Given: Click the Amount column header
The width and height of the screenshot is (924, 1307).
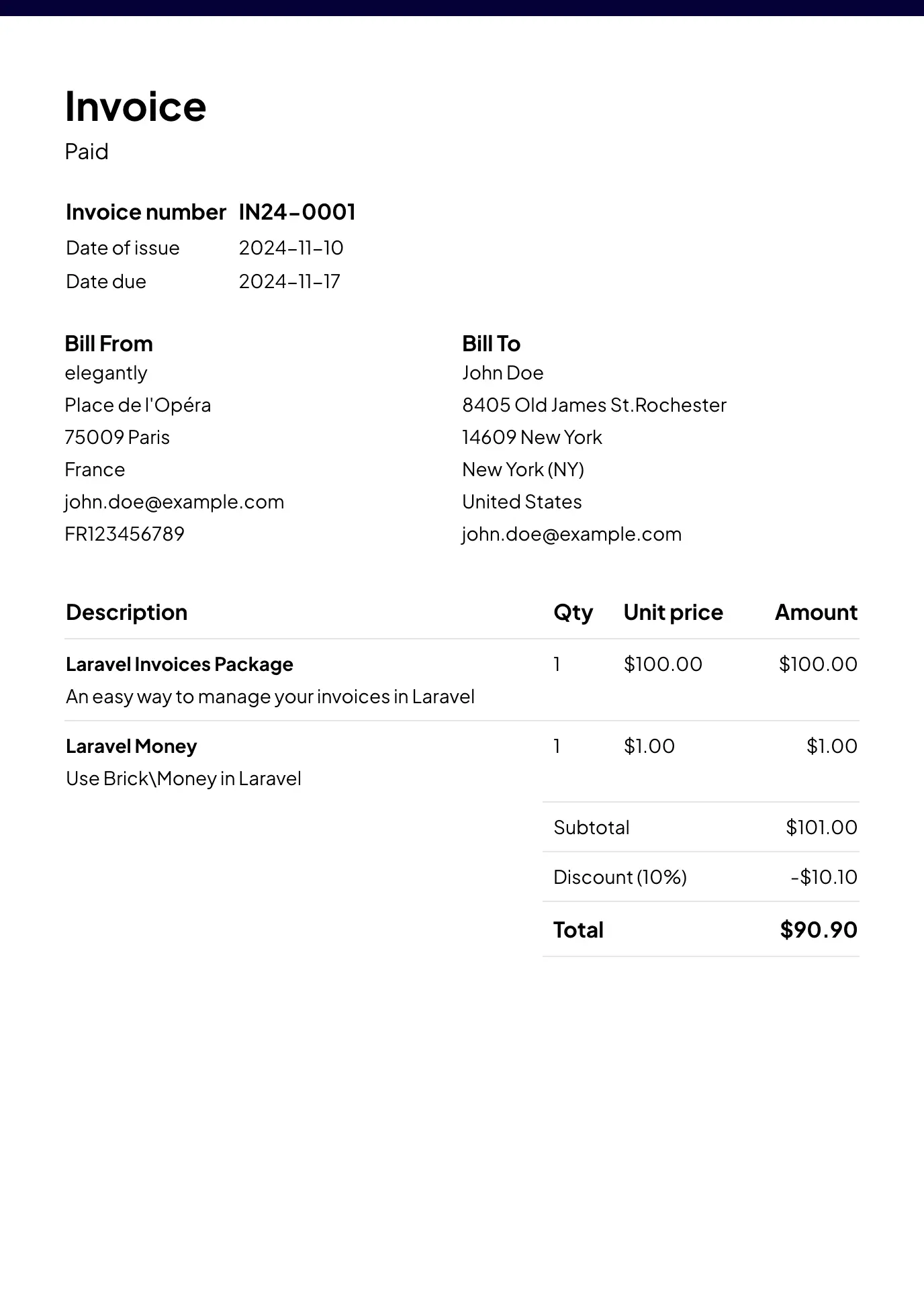Looking at the screenshot, I should click(816, 613).
